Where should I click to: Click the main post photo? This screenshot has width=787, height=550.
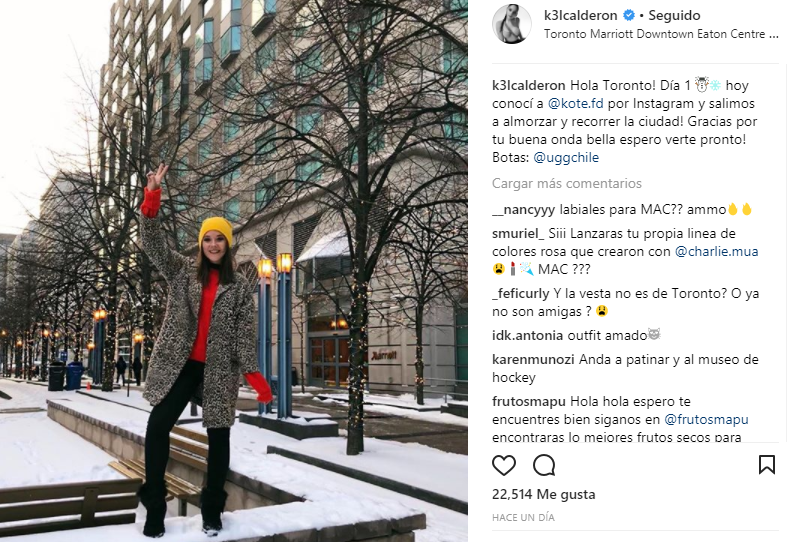point(234,270)
